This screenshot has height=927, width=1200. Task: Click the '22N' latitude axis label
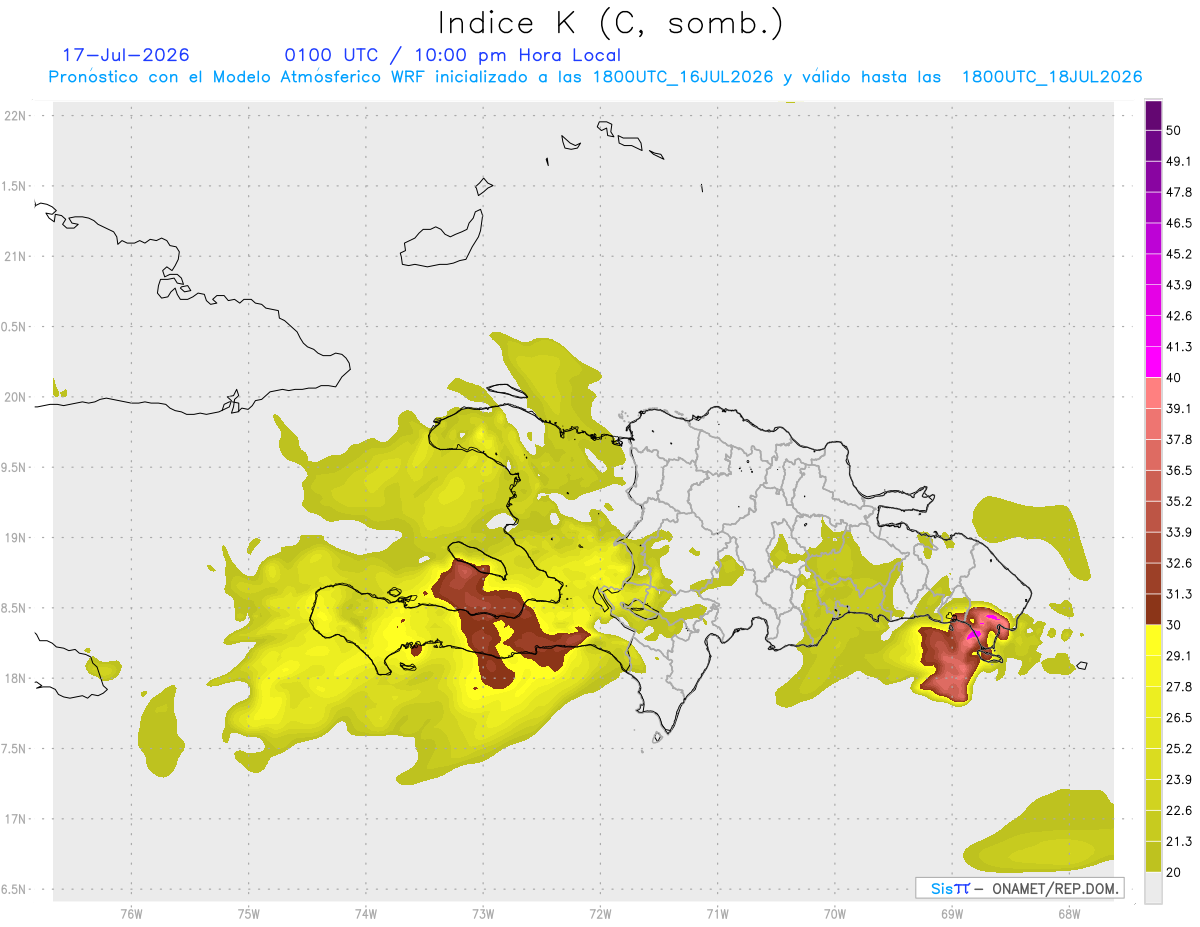click(16, 115)
